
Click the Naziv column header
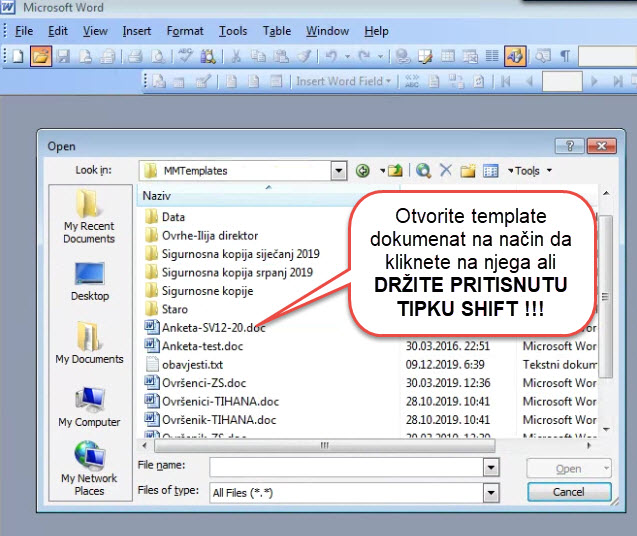(268, 196)
